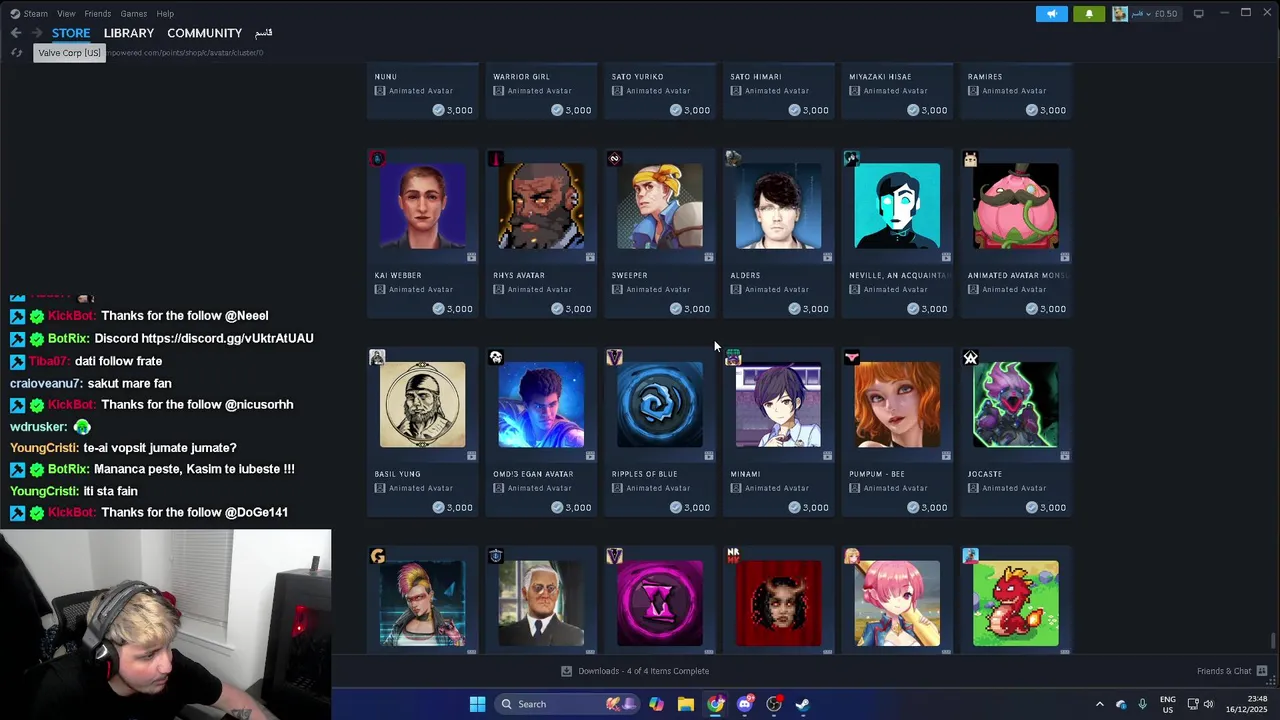Select the green-background red dragon pixel avatar
Viewport: 1280px width, 720px height.
coord(1016,603)
